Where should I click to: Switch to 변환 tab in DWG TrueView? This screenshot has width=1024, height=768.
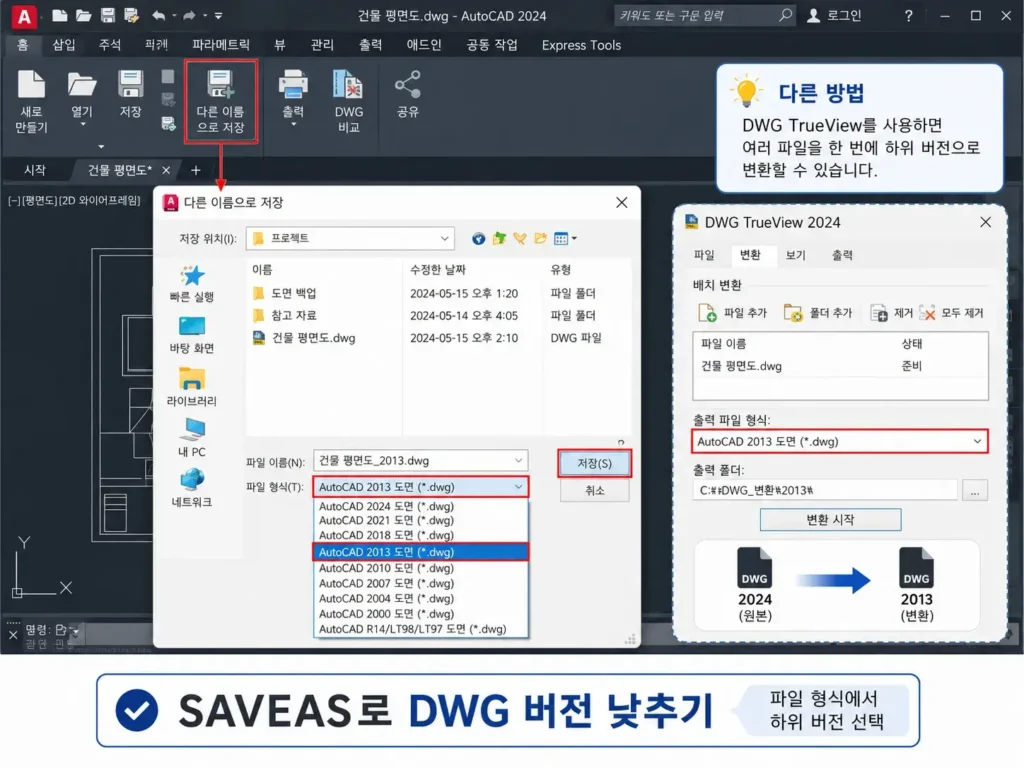point(750,255)
